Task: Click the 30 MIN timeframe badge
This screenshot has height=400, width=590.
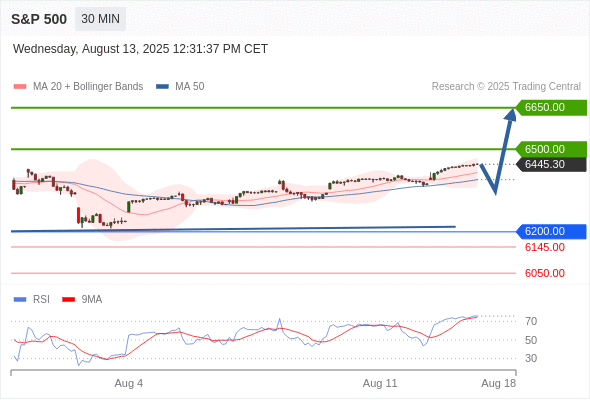Action: [100, 19]
